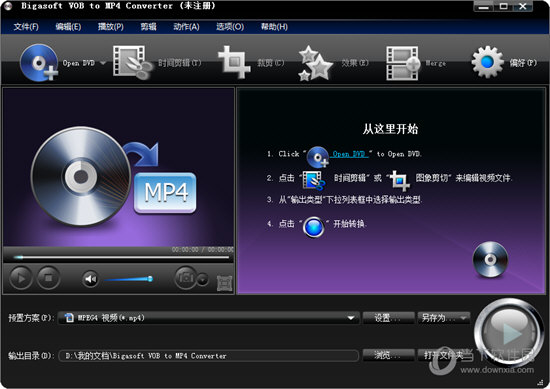The height and width of the screenshot is (389, 550).
Task: Open the 文件(F) menu
Action: [x=26, y=27]
